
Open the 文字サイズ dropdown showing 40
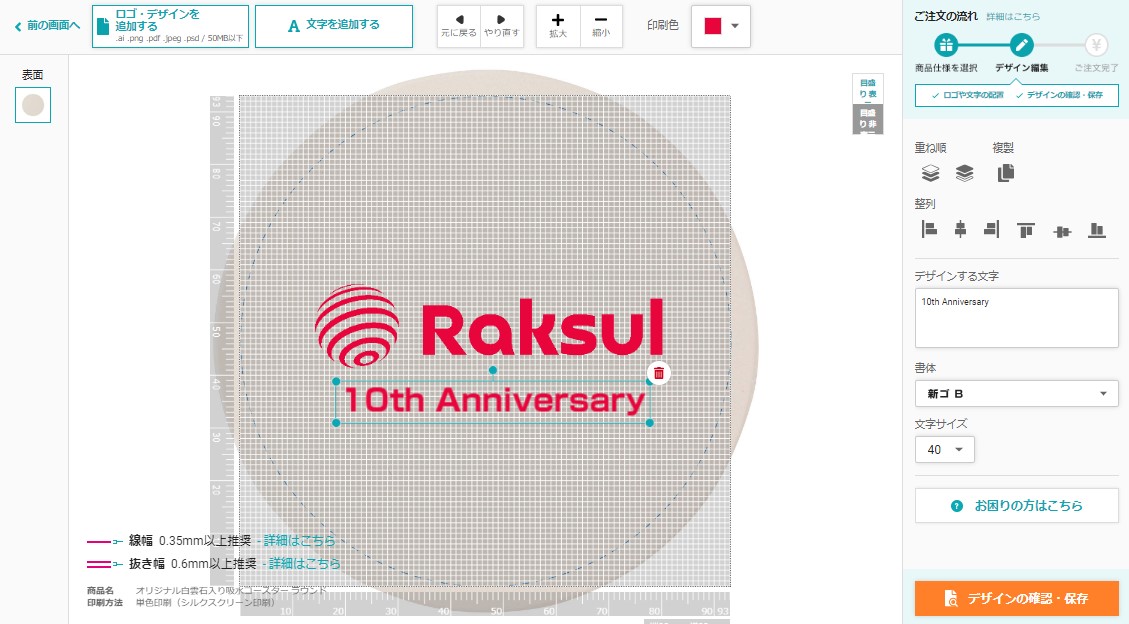pyautogui.click(x=944, y=450)
